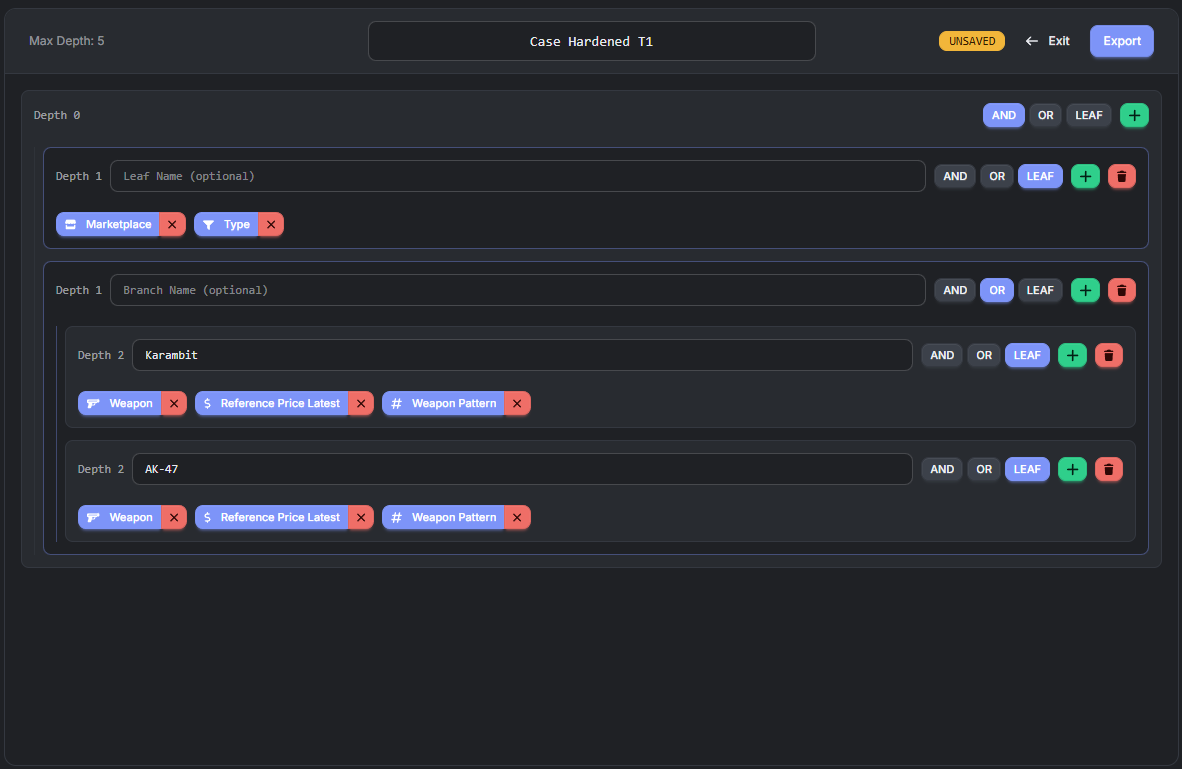This screenshot has width=1182, height=769.
Task: Remove Weapon chip from Karambit leaf
Action: click(174, 403)
